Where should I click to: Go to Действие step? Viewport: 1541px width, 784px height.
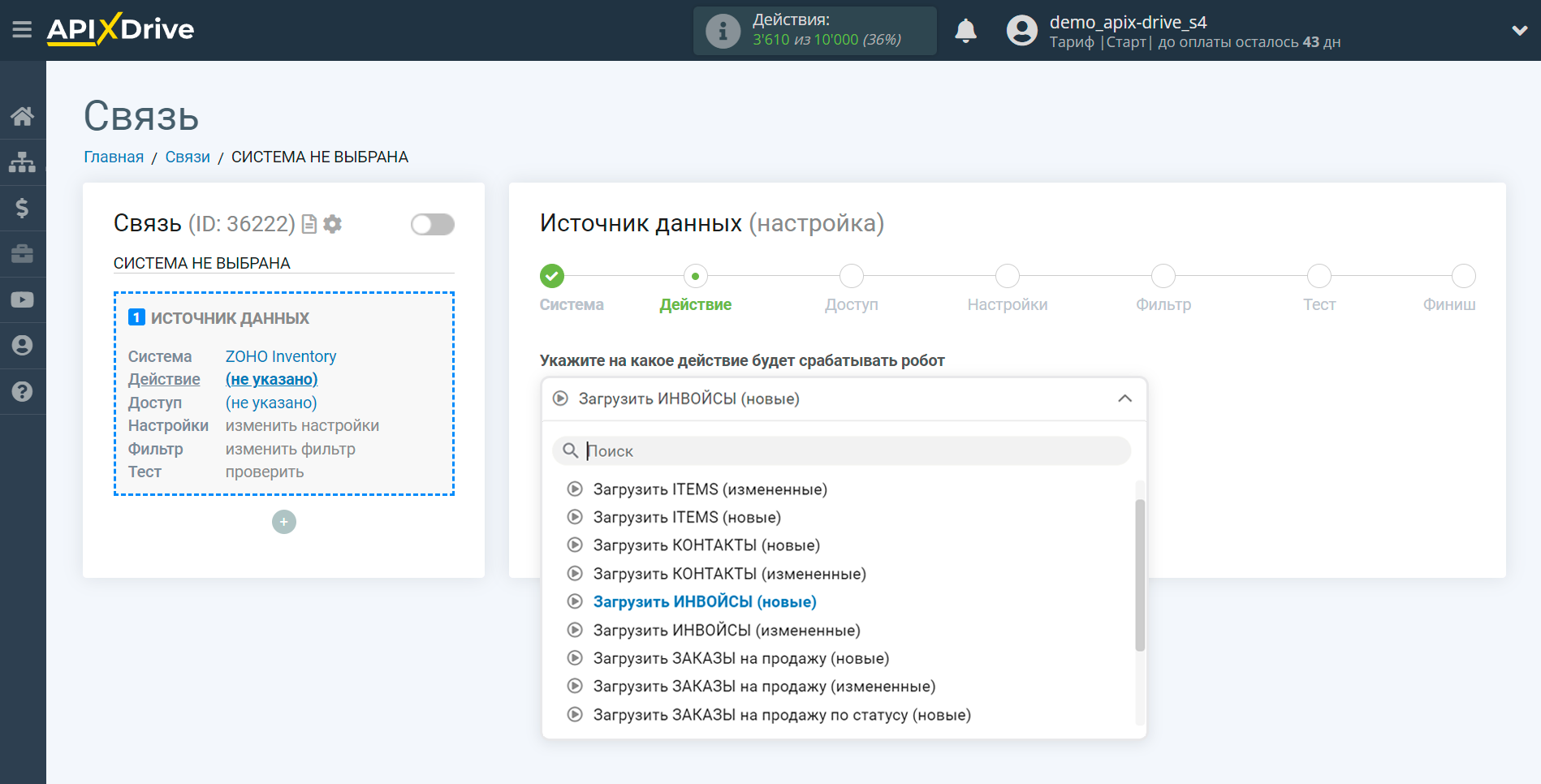[696, 276]
